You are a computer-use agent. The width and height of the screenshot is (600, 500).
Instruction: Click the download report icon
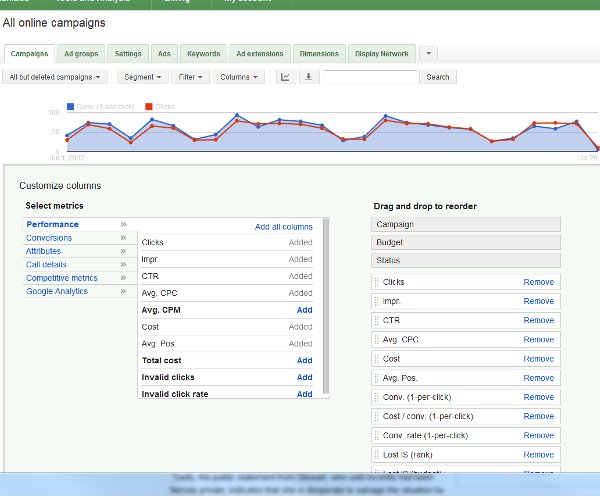click(308, 77)
